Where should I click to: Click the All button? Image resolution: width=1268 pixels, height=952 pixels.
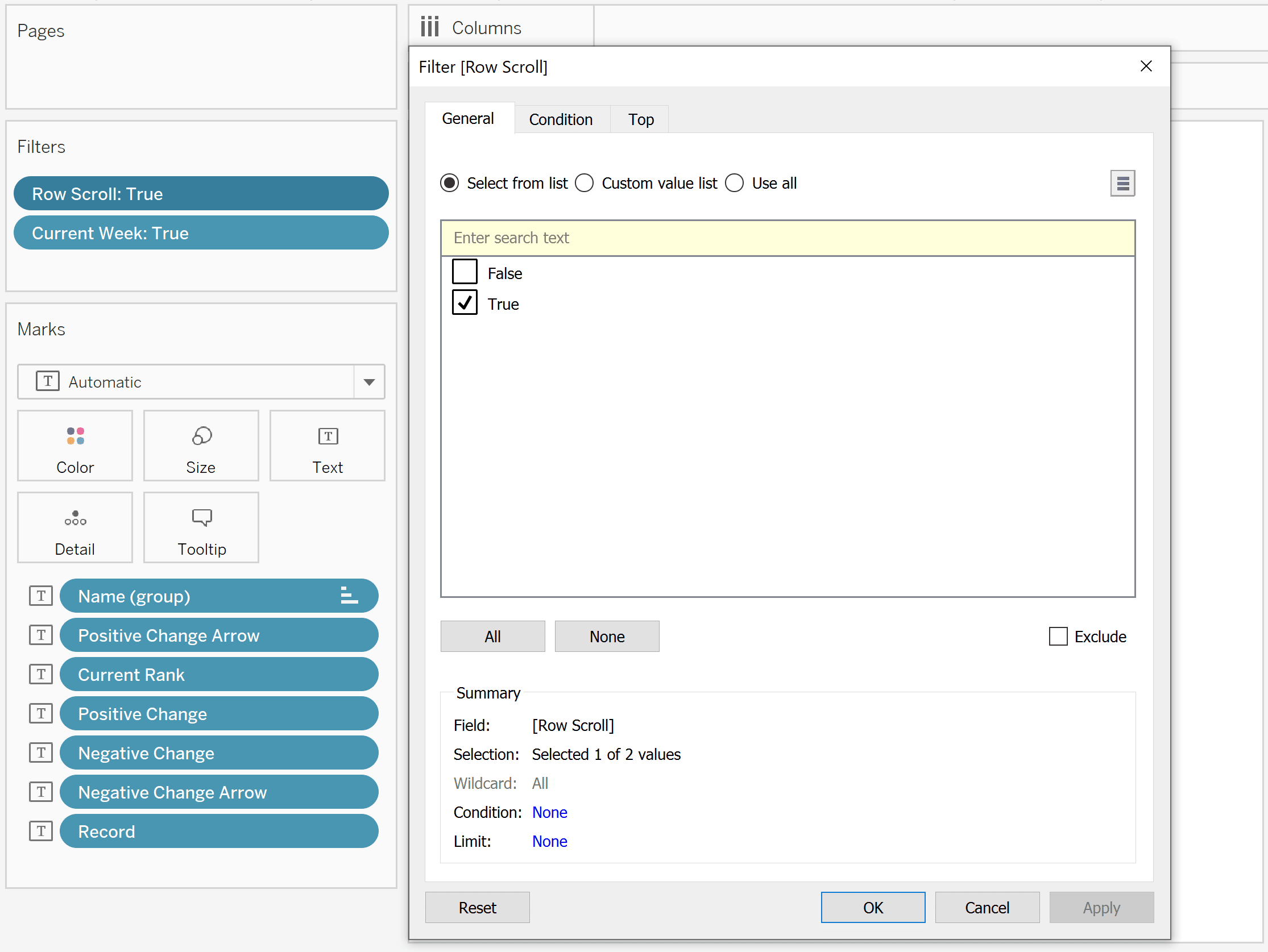[492, 636]
